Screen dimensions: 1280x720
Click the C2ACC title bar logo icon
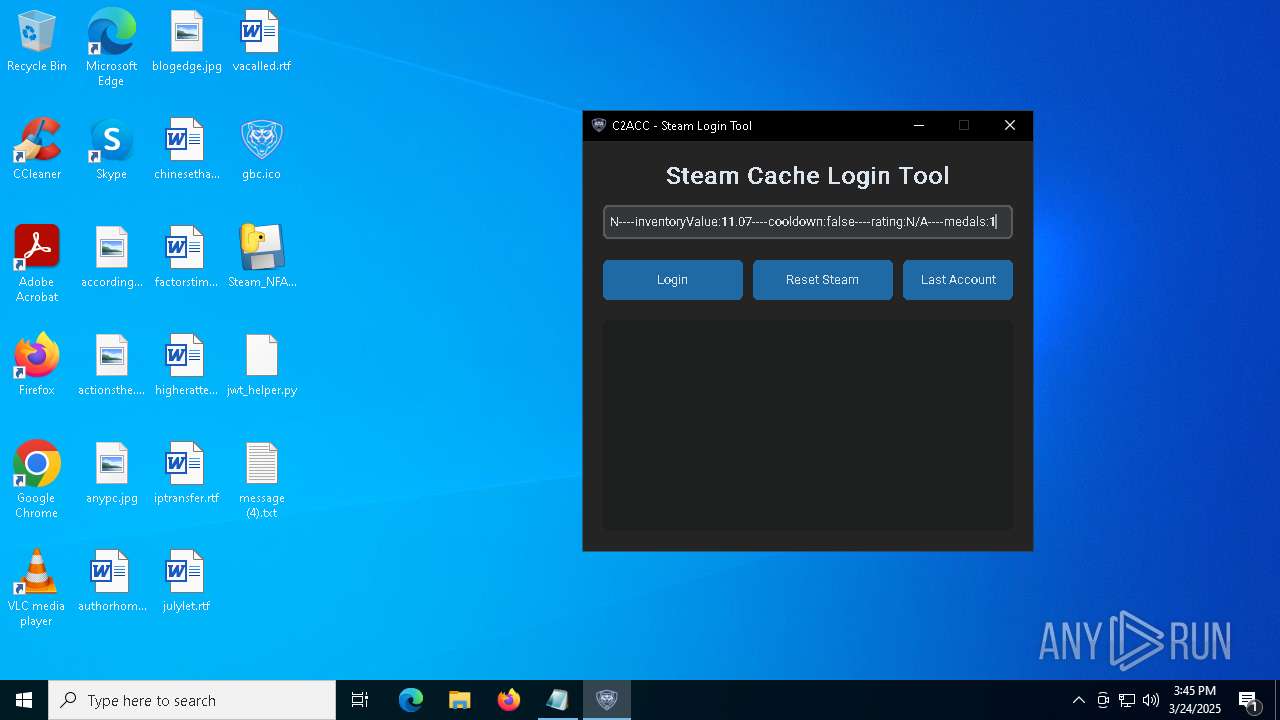click(599, 126)
